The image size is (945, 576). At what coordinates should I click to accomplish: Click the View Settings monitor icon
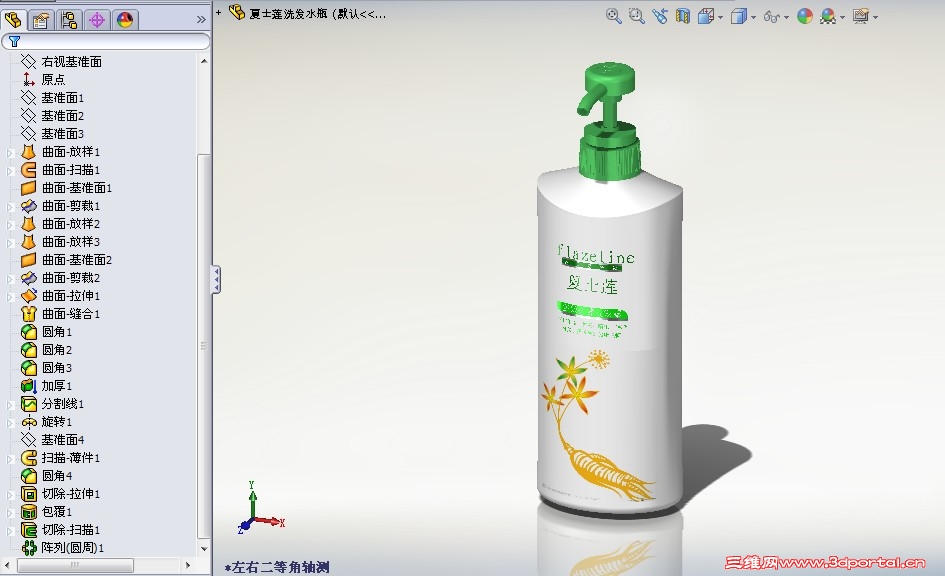tap(861, 16)
